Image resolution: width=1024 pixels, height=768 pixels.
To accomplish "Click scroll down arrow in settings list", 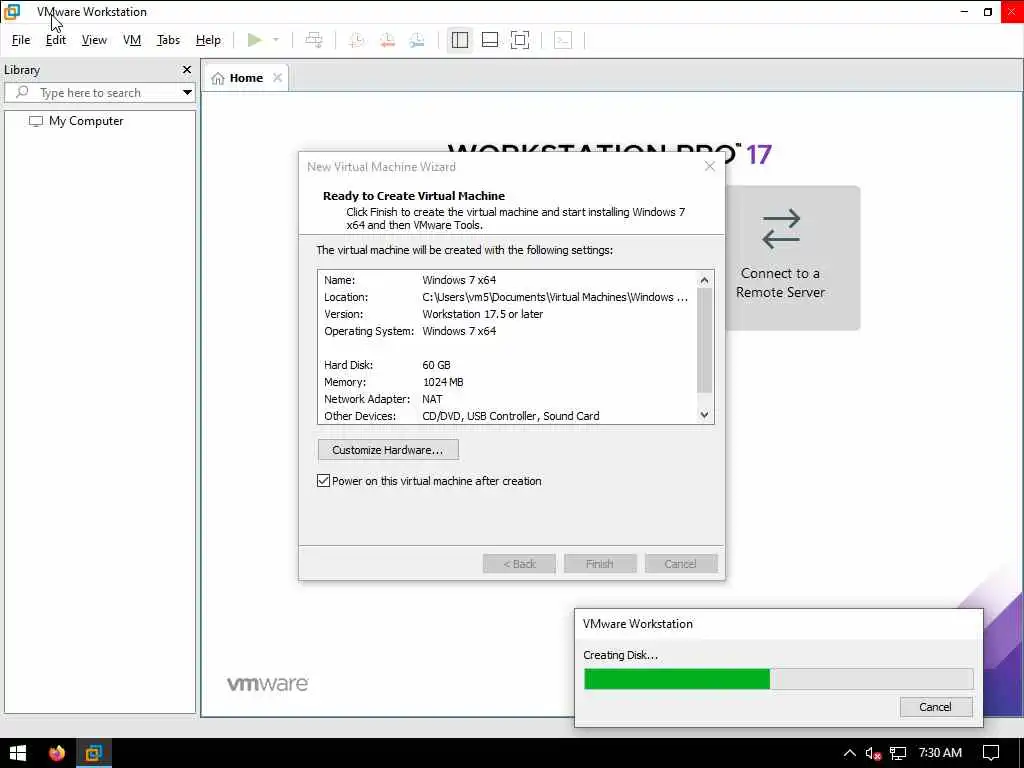I will click(704, 415).
